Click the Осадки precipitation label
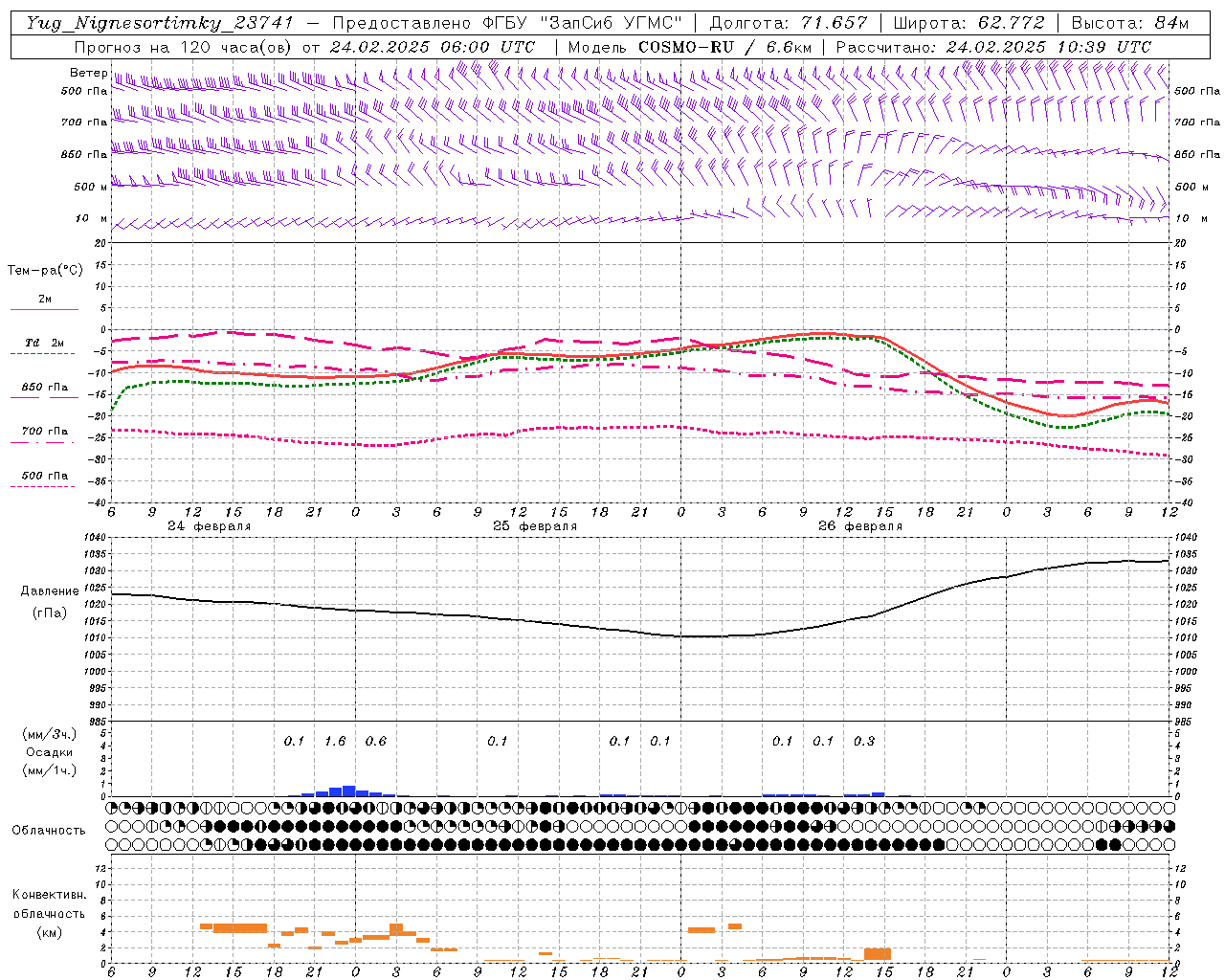Image resolution: width=1225 pixels, height=980 pixels. point(49,752)
